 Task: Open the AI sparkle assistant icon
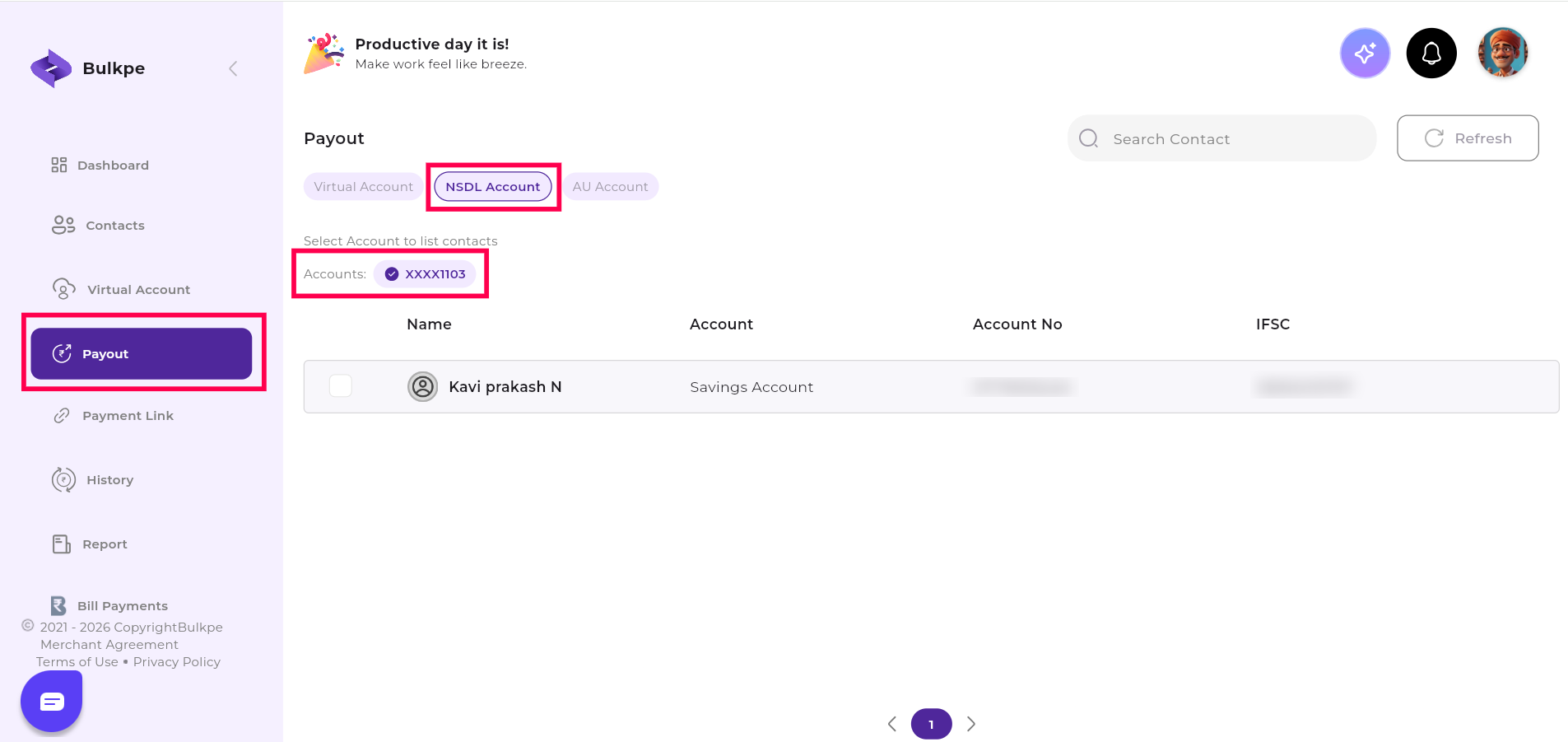[1365, 54]
